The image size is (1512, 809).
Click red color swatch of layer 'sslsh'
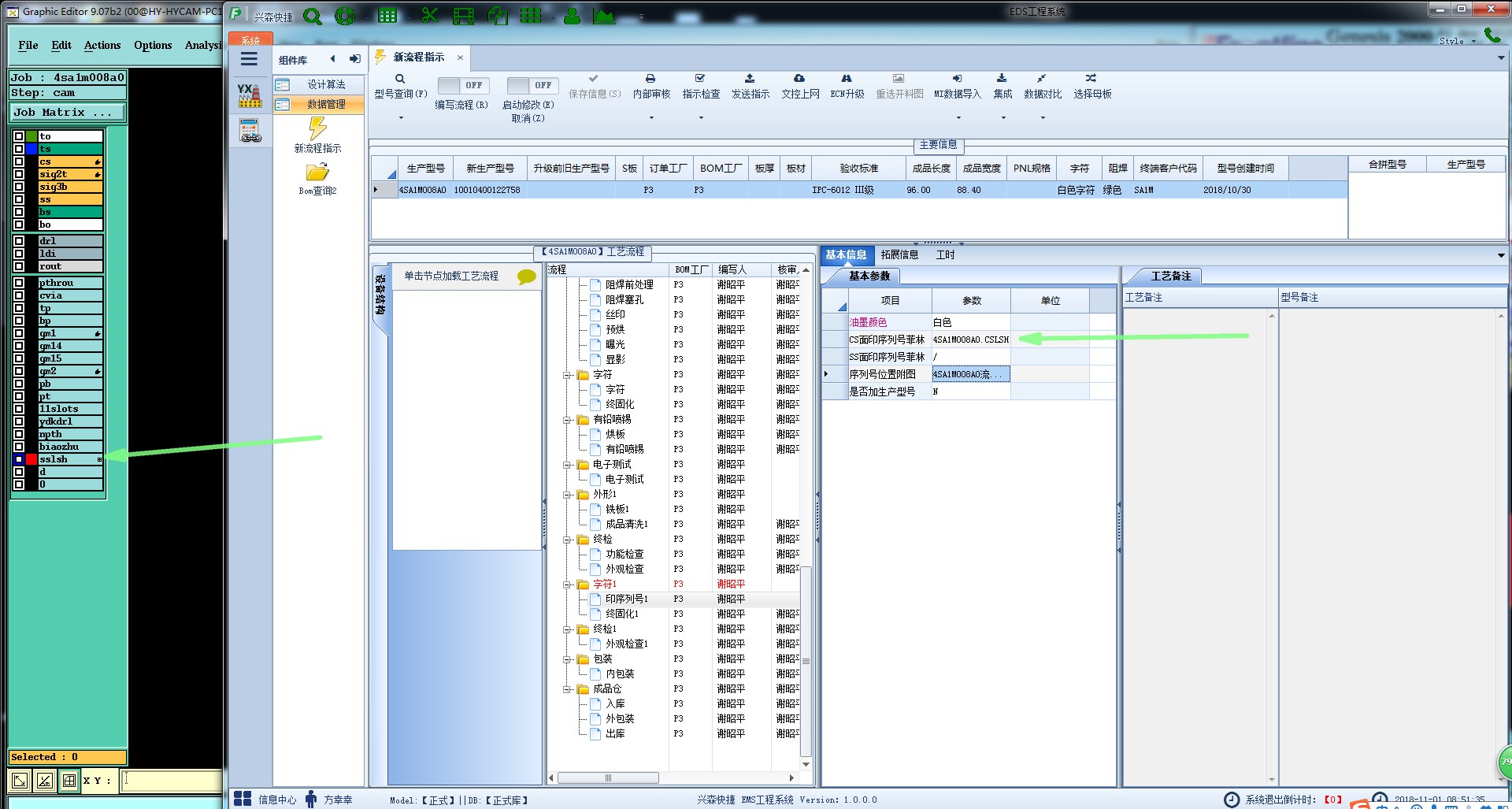point(31,459)
